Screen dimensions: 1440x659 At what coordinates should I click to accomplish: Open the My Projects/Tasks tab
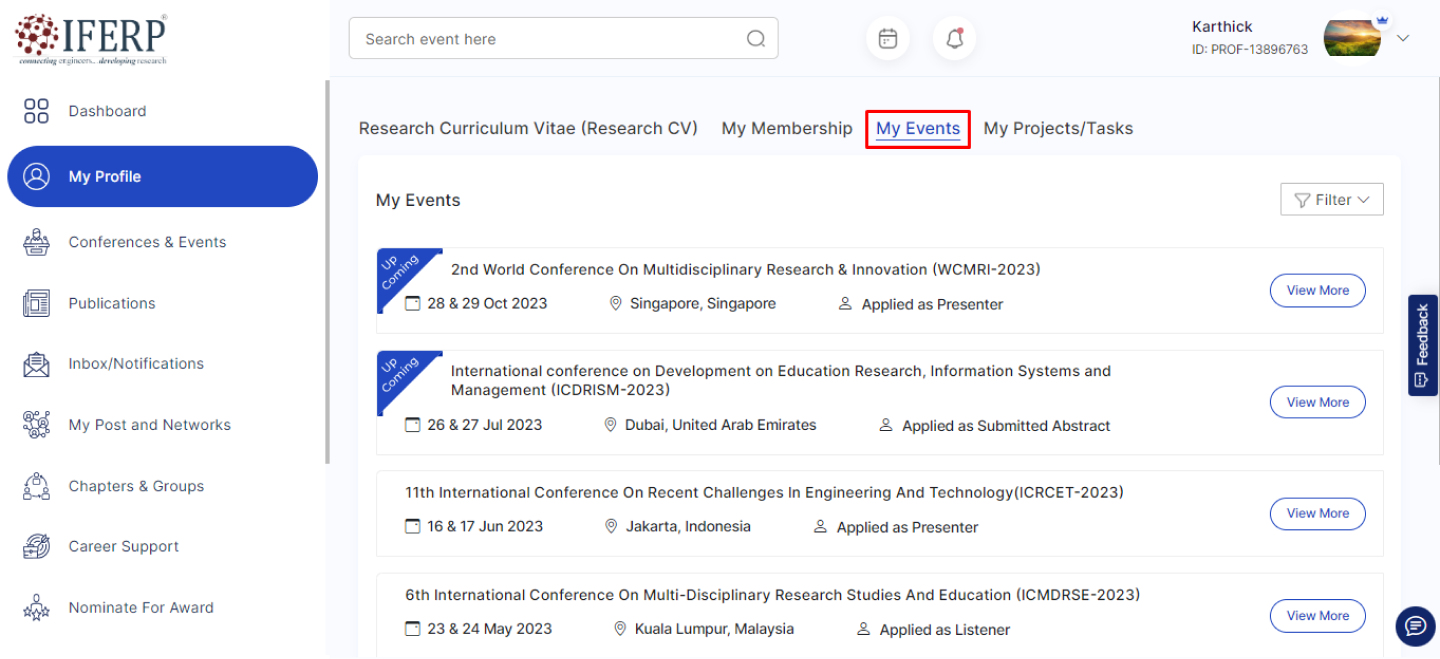point(1058,128)
